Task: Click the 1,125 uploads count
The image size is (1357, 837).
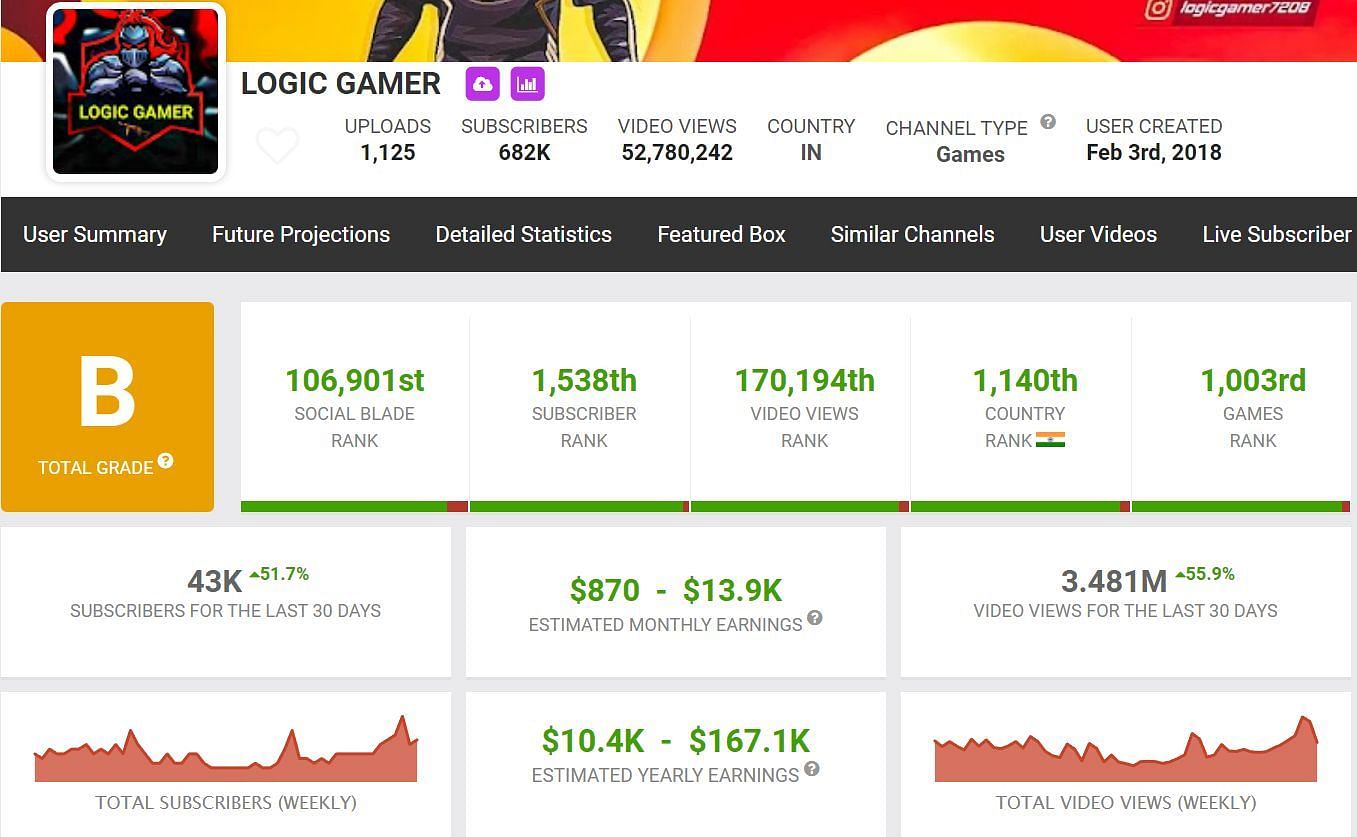Action: (388, 153)
